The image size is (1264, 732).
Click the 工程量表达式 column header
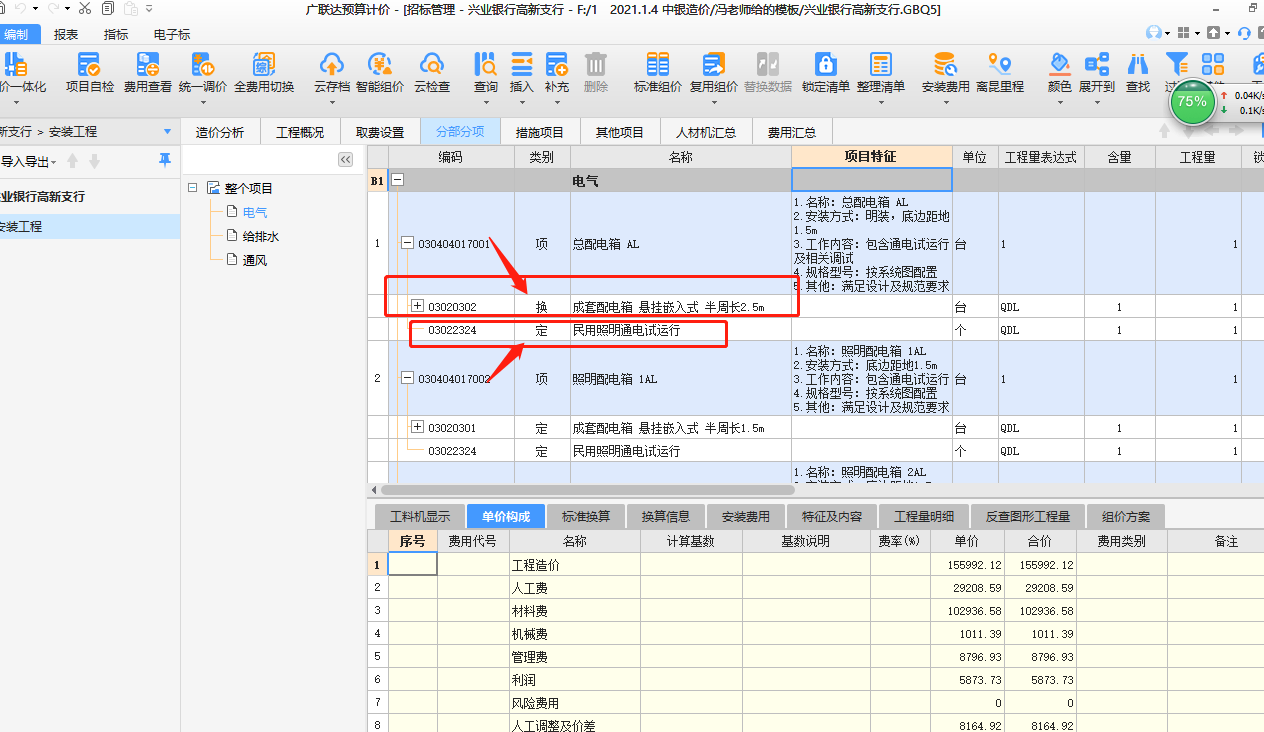click(x=1040, y=157)
